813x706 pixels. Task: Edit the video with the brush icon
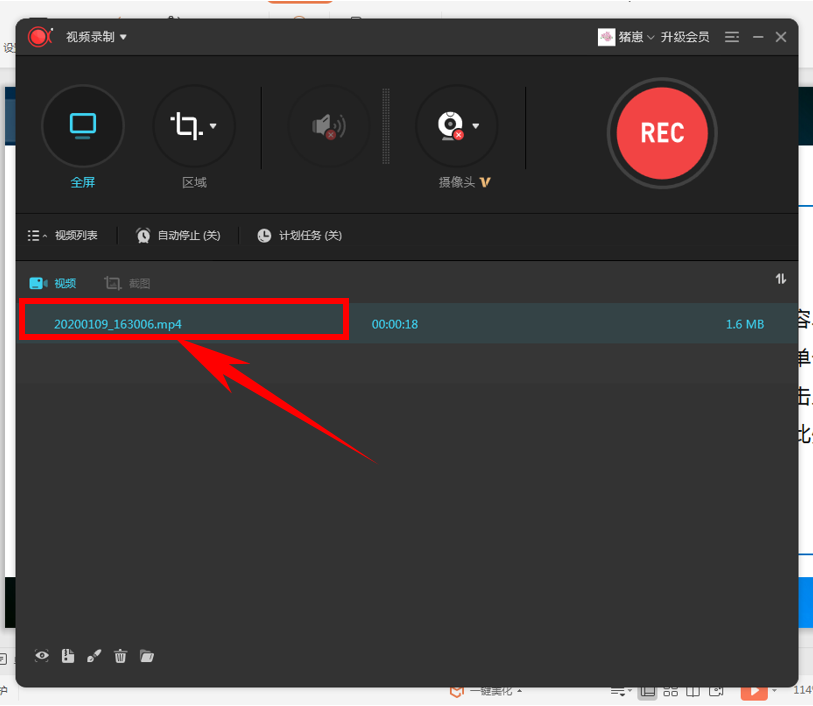[x=94, y=656]
